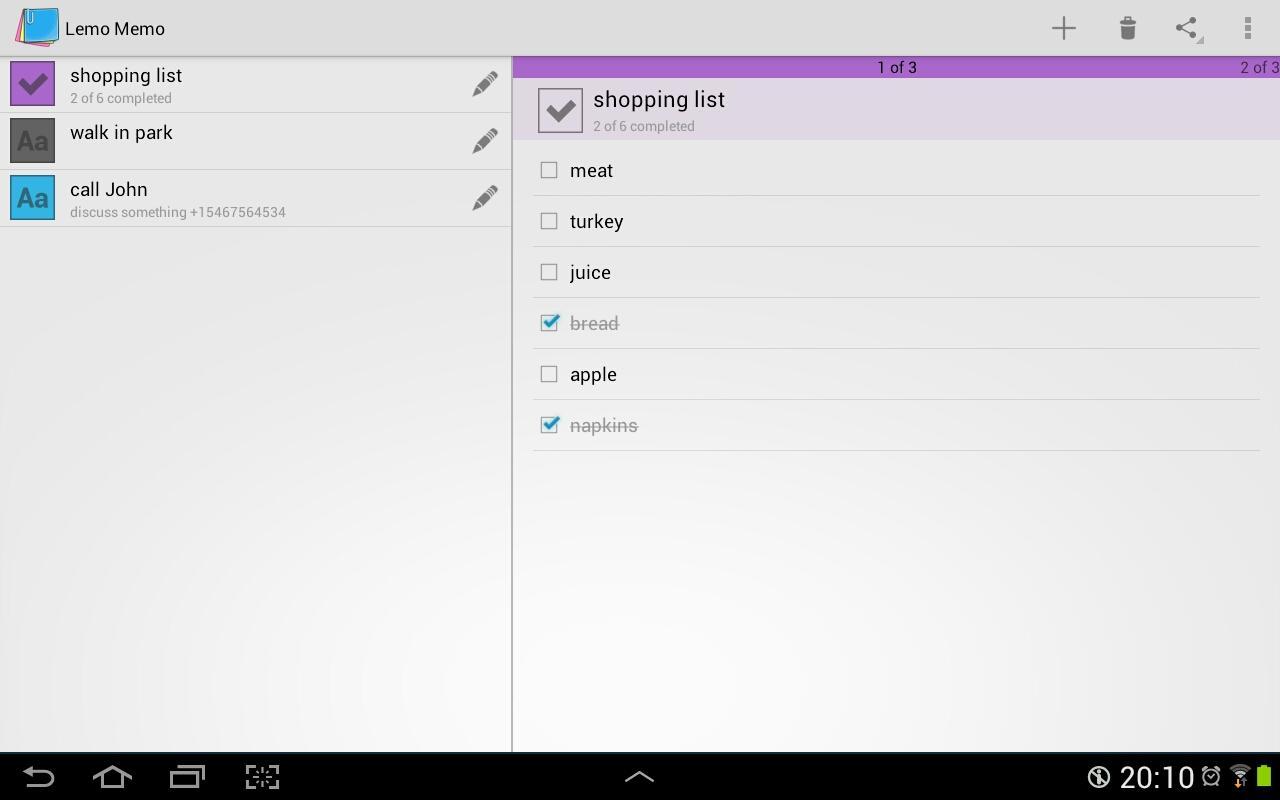Tap the struck-through napkins item text

coord(603,426)
